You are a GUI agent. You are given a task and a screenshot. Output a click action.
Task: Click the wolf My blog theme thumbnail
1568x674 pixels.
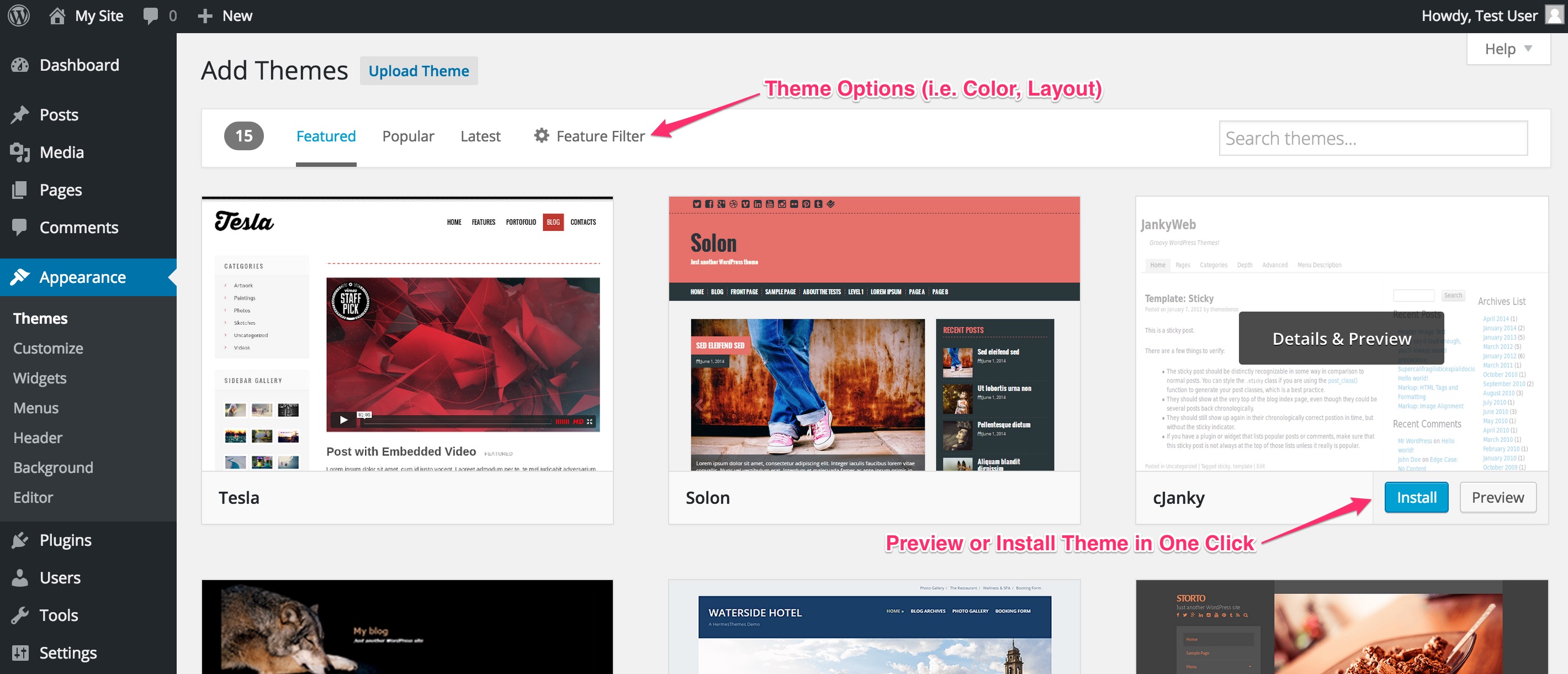[407, 627]
